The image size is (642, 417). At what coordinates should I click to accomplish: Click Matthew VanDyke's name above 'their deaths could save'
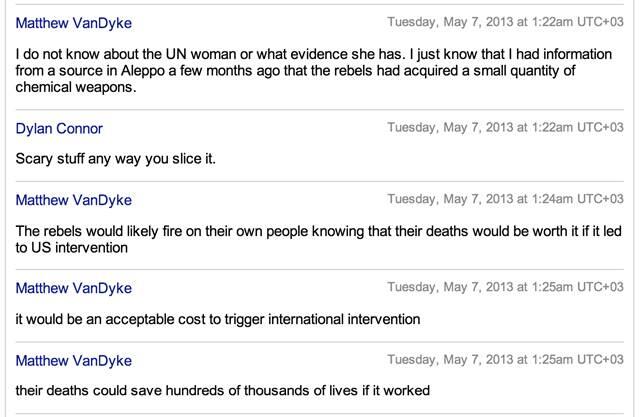pyautogui.click(x=74, y=360)
